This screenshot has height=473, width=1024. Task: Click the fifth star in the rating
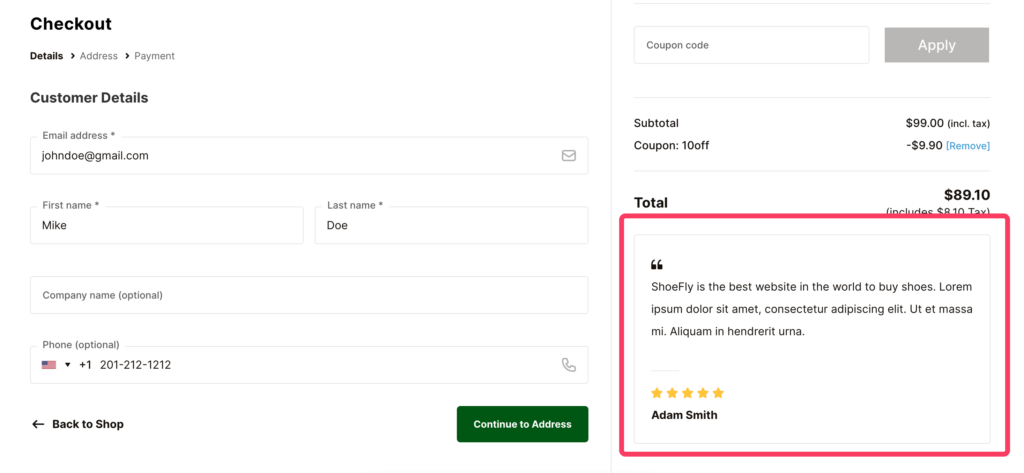[x=718, y=393]
